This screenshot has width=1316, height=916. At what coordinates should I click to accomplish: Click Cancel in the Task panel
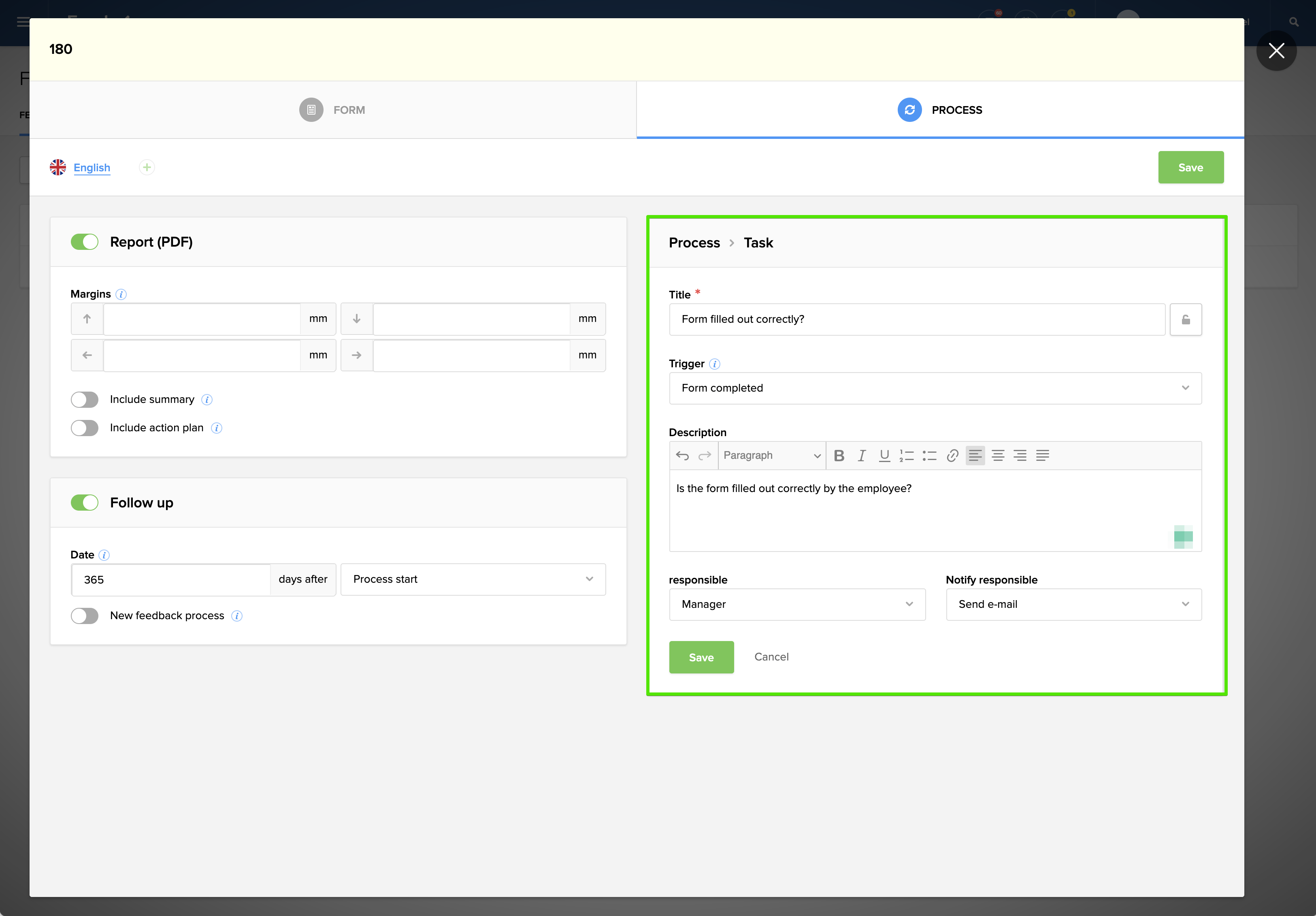point(771,657)
